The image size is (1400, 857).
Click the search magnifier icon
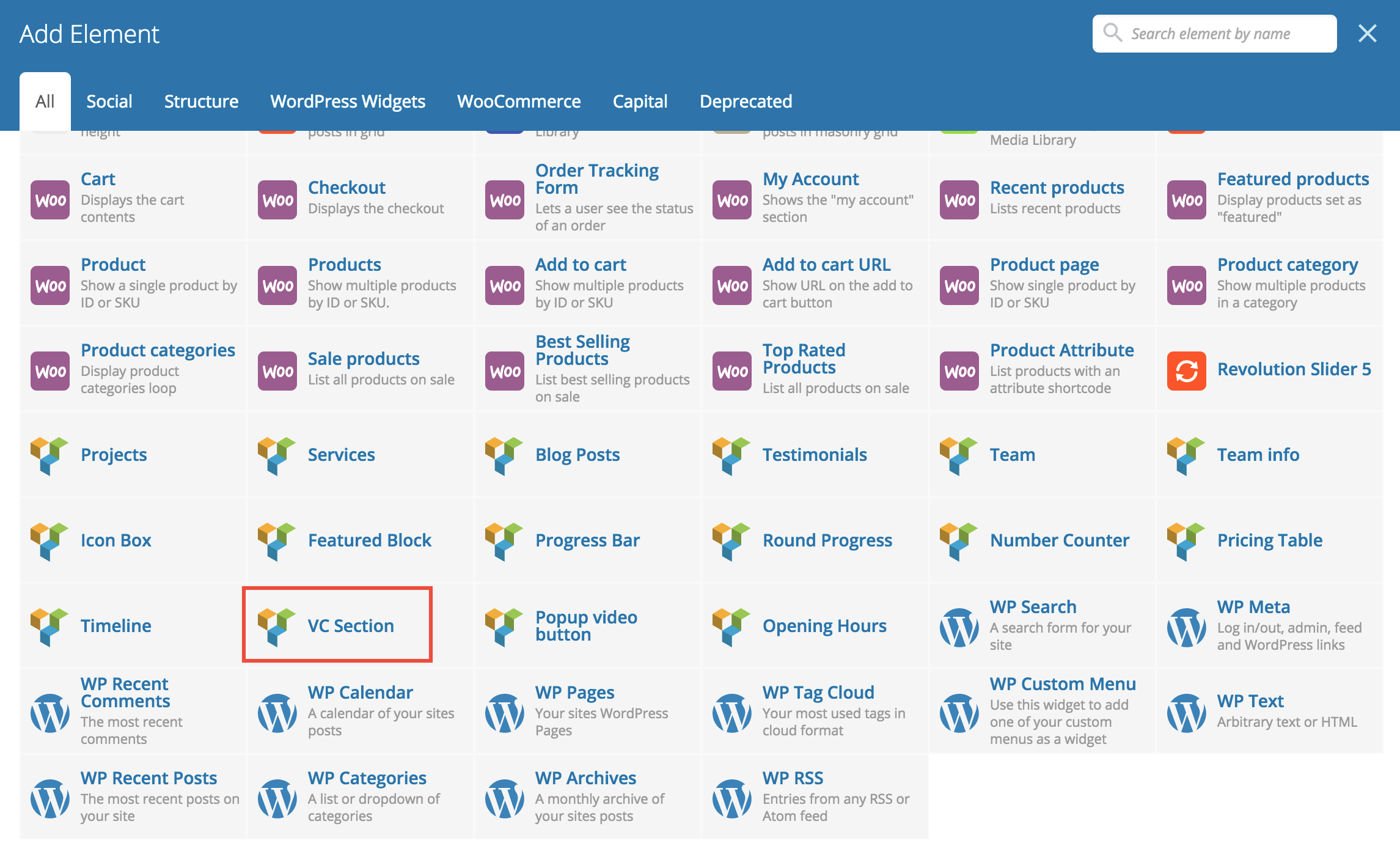(x=1113, y=33)
